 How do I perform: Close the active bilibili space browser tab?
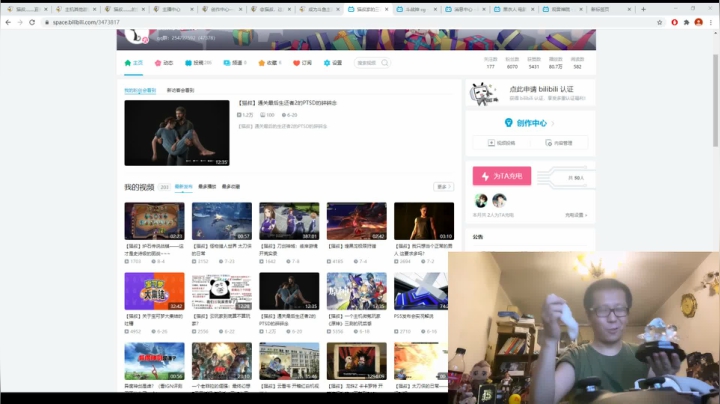click(386, 9)
